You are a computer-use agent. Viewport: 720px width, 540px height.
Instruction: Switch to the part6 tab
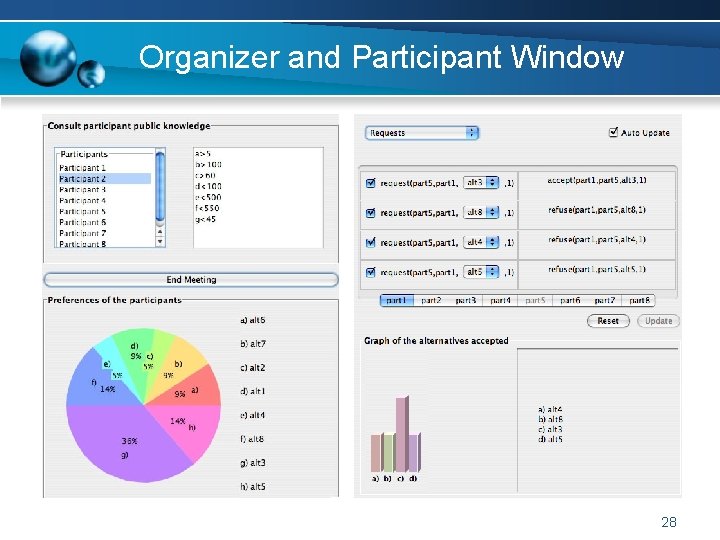[570, 300]
